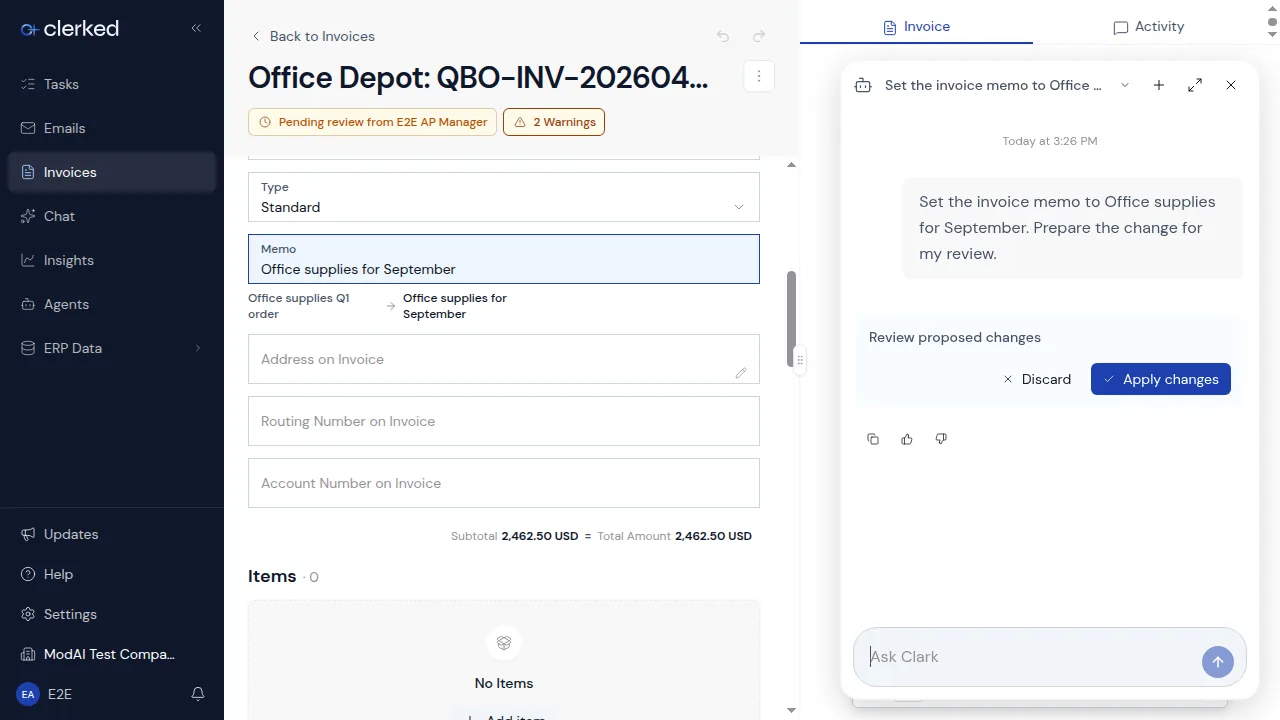Screen dimensions: 1280x720
Task: Click the user chat message bubble
Action: click(x=1073, y=228)
